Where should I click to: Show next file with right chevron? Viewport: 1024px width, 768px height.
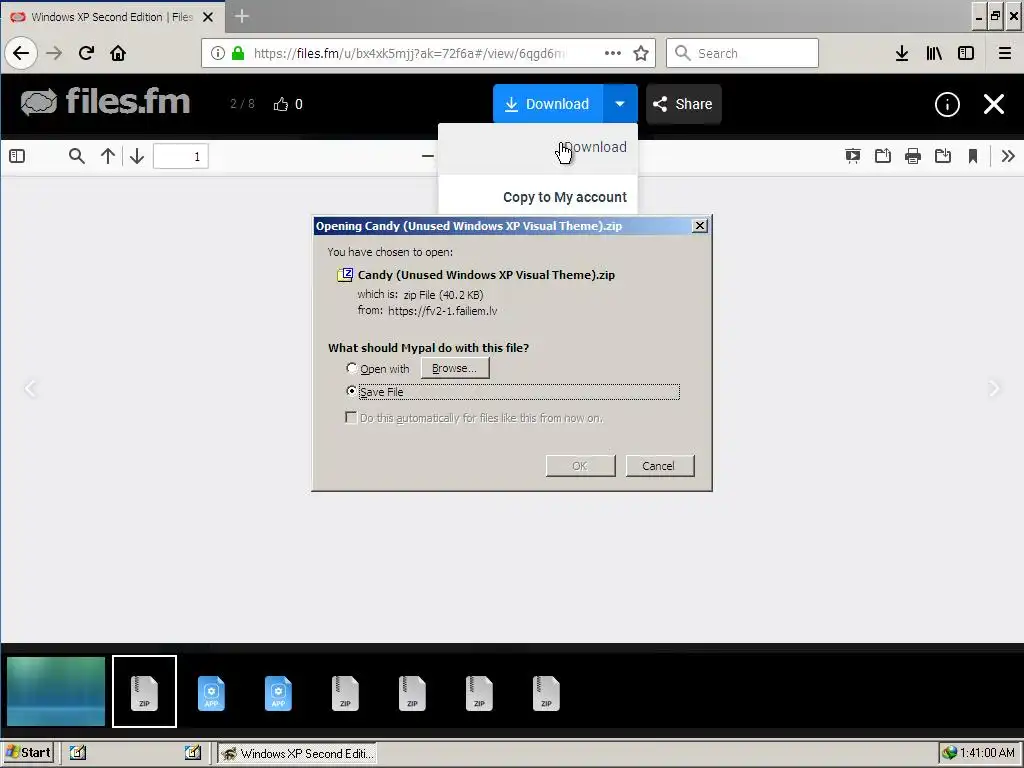click(x=993, y=389)
